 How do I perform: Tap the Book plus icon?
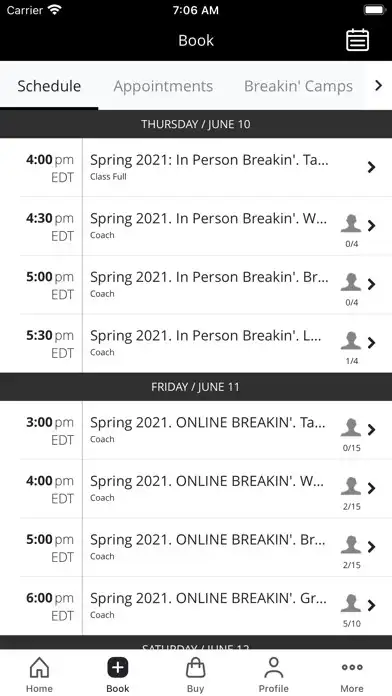[x=118, y=668]
